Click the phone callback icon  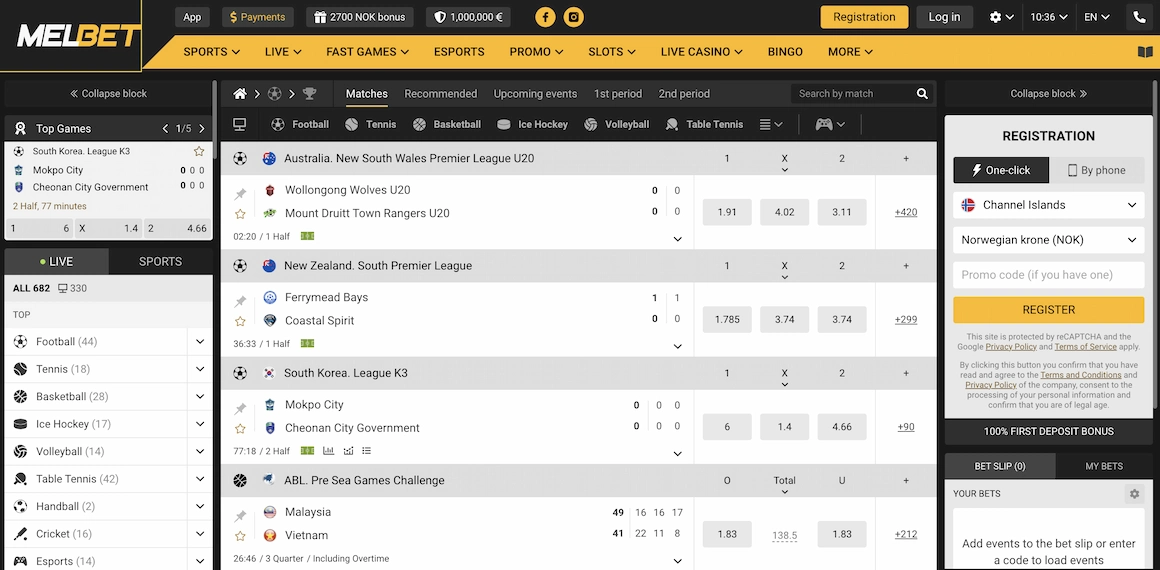1139,17
